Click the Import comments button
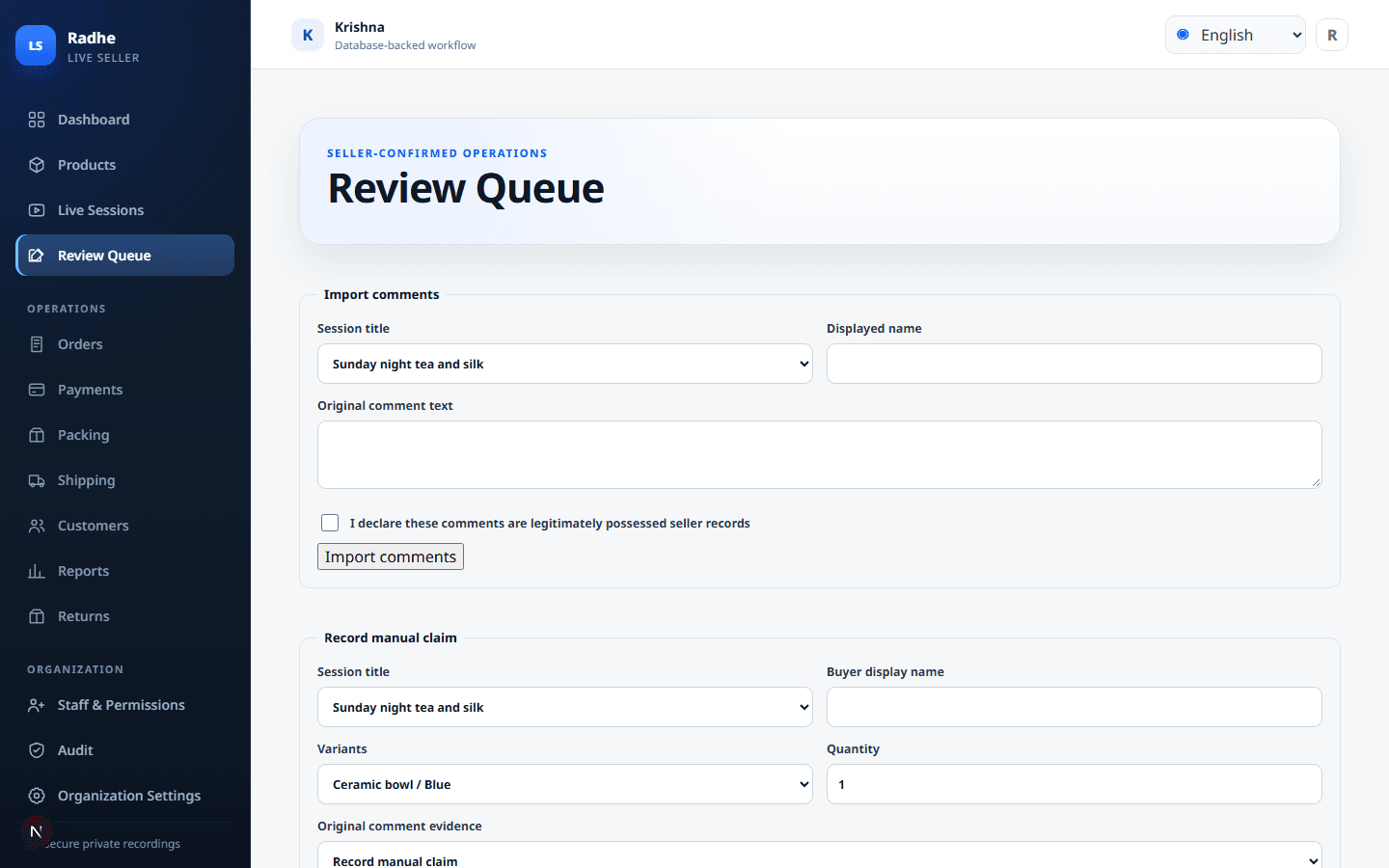The width and height of the screenshot is (1389, 868). (x=391, y=556)
